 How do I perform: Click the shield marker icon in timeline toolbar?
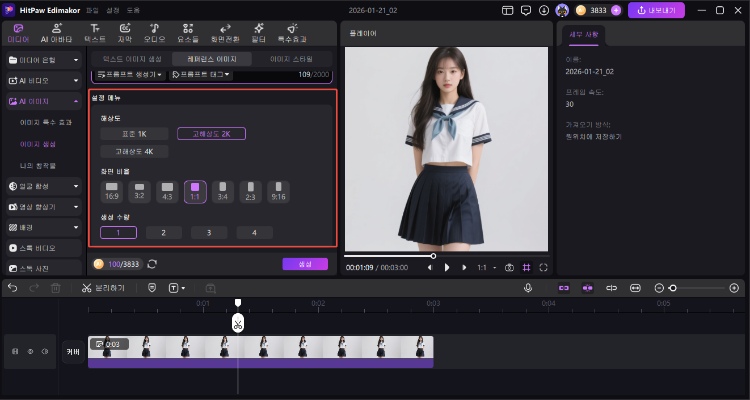click(x=152, y=288)
